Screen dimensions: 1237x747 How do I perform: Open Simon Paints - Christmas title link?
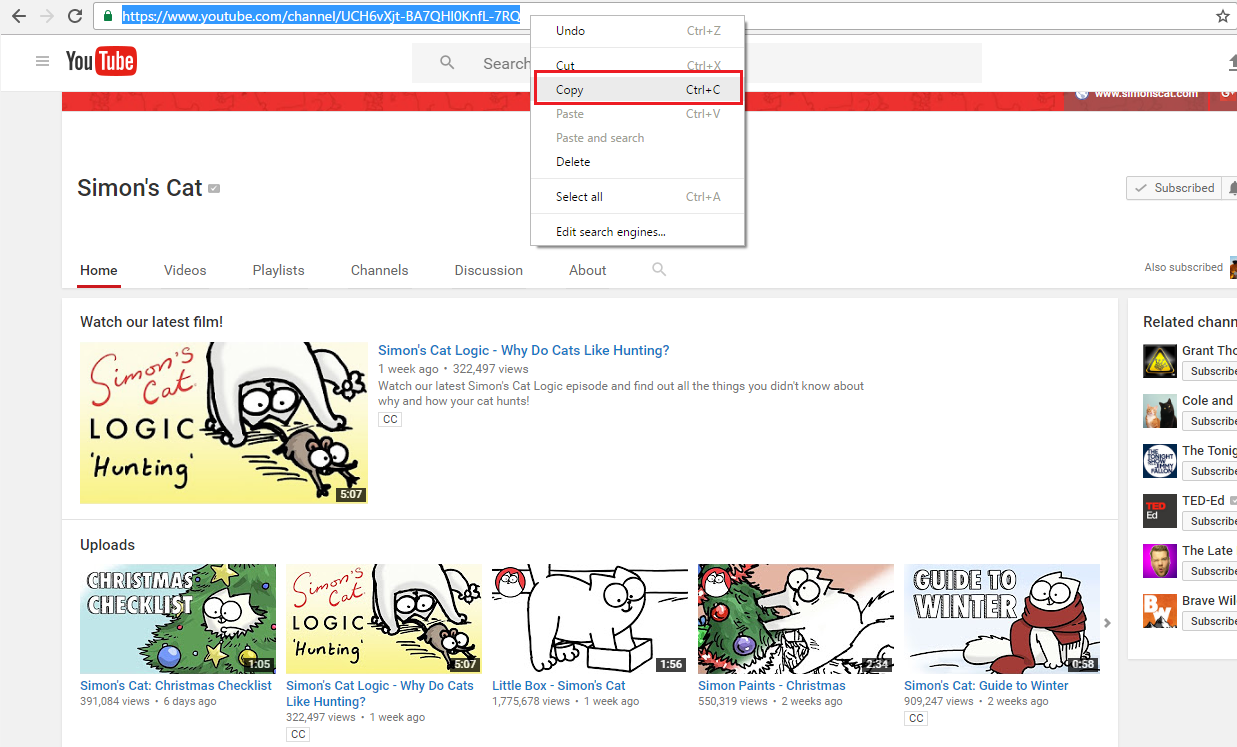772,685
